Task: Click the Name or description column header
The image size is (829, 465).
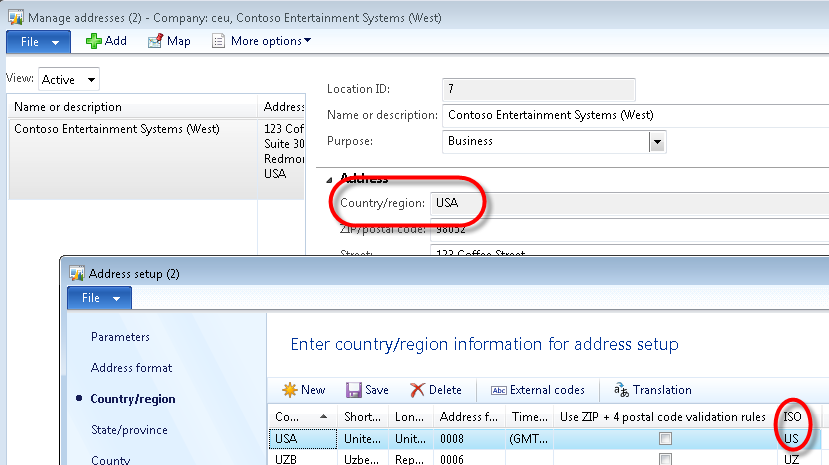Action: coord(132,107)
